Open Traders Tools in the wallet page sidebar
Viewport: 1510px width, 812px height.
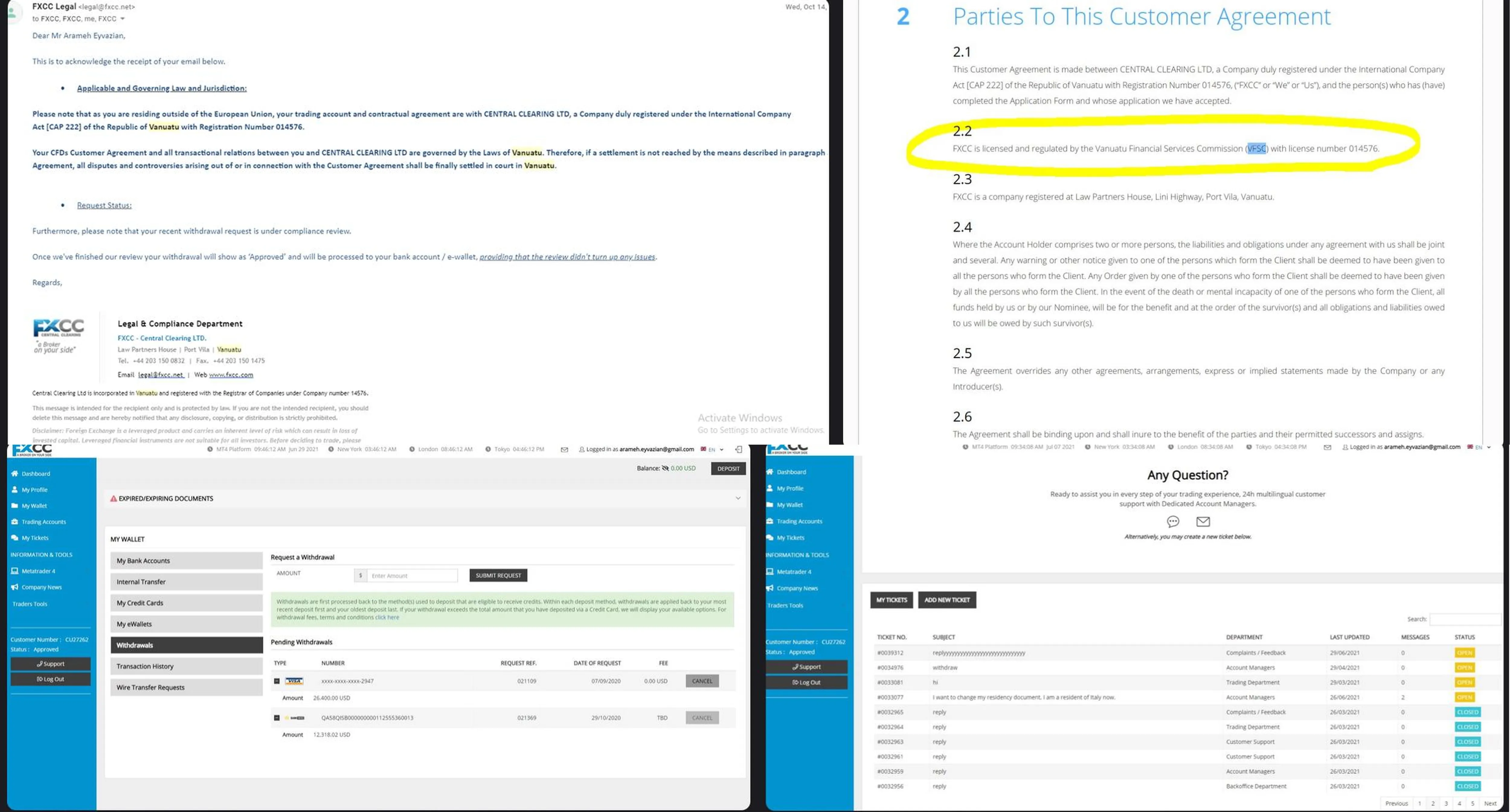click(30, 603)
